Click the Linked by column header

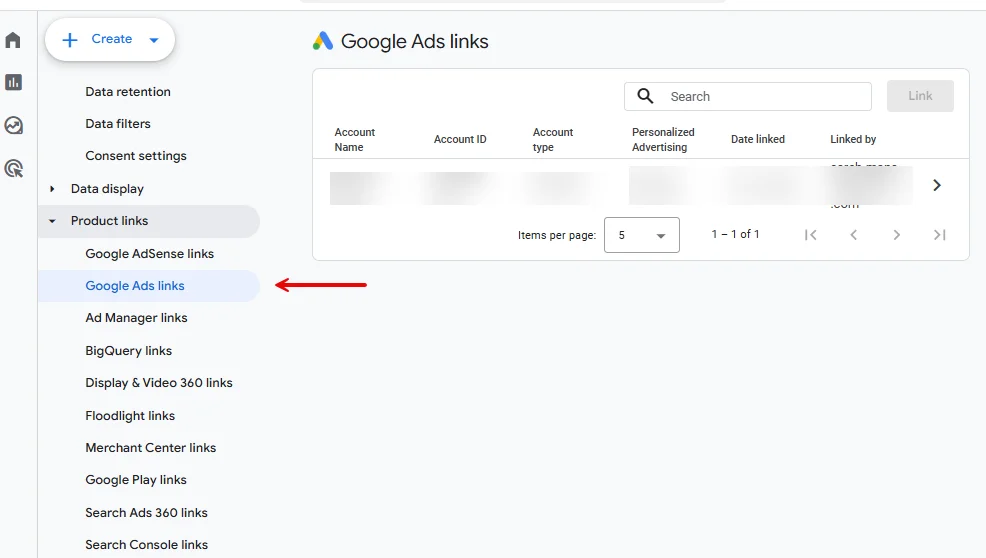click(x=853, y=139)
